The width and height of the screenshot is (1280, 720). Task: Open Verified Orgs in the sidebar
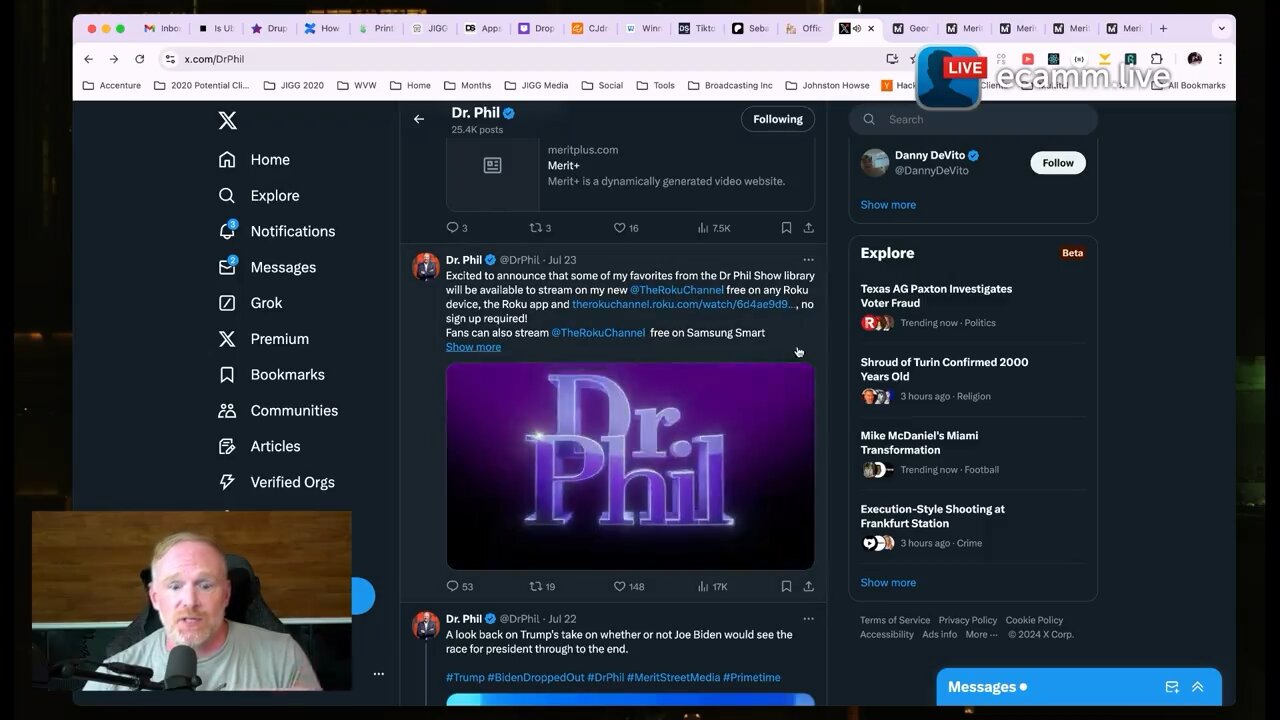277,482
